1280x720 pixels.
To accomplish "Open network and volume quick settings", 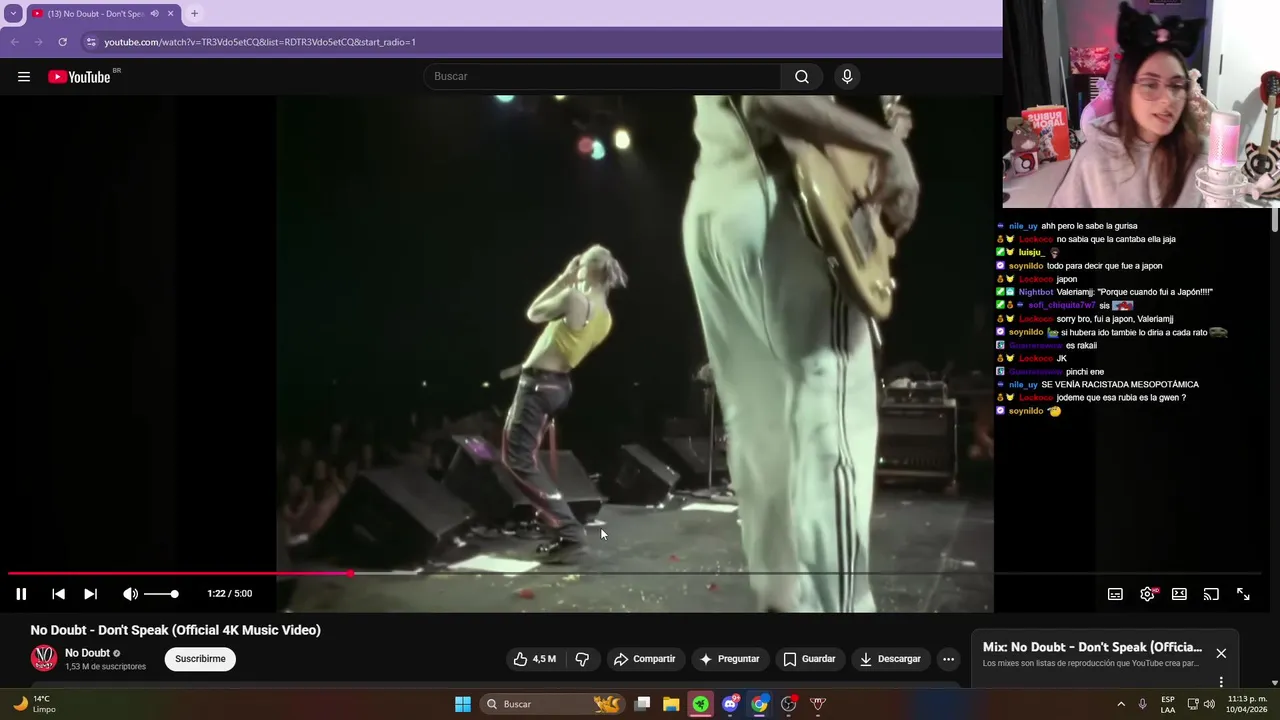I will 1201,704.
